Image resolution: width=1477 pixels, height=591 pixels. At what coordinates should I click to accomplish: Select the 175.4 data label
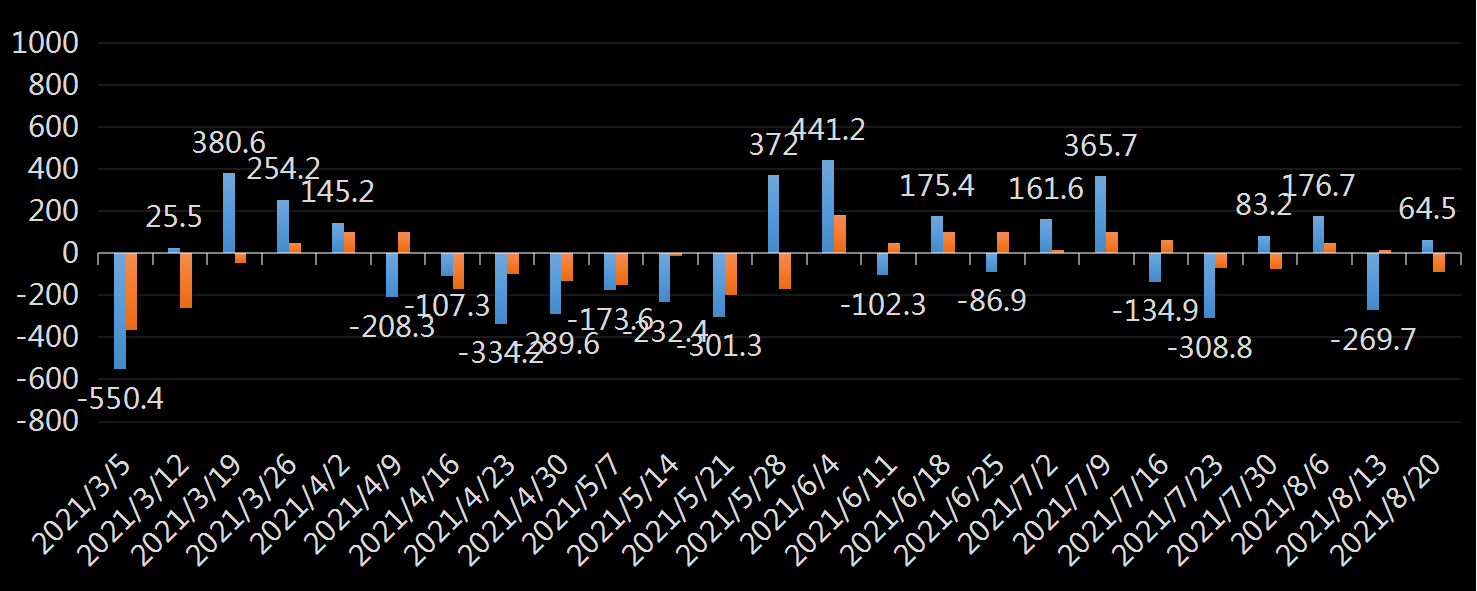[937, 186]
